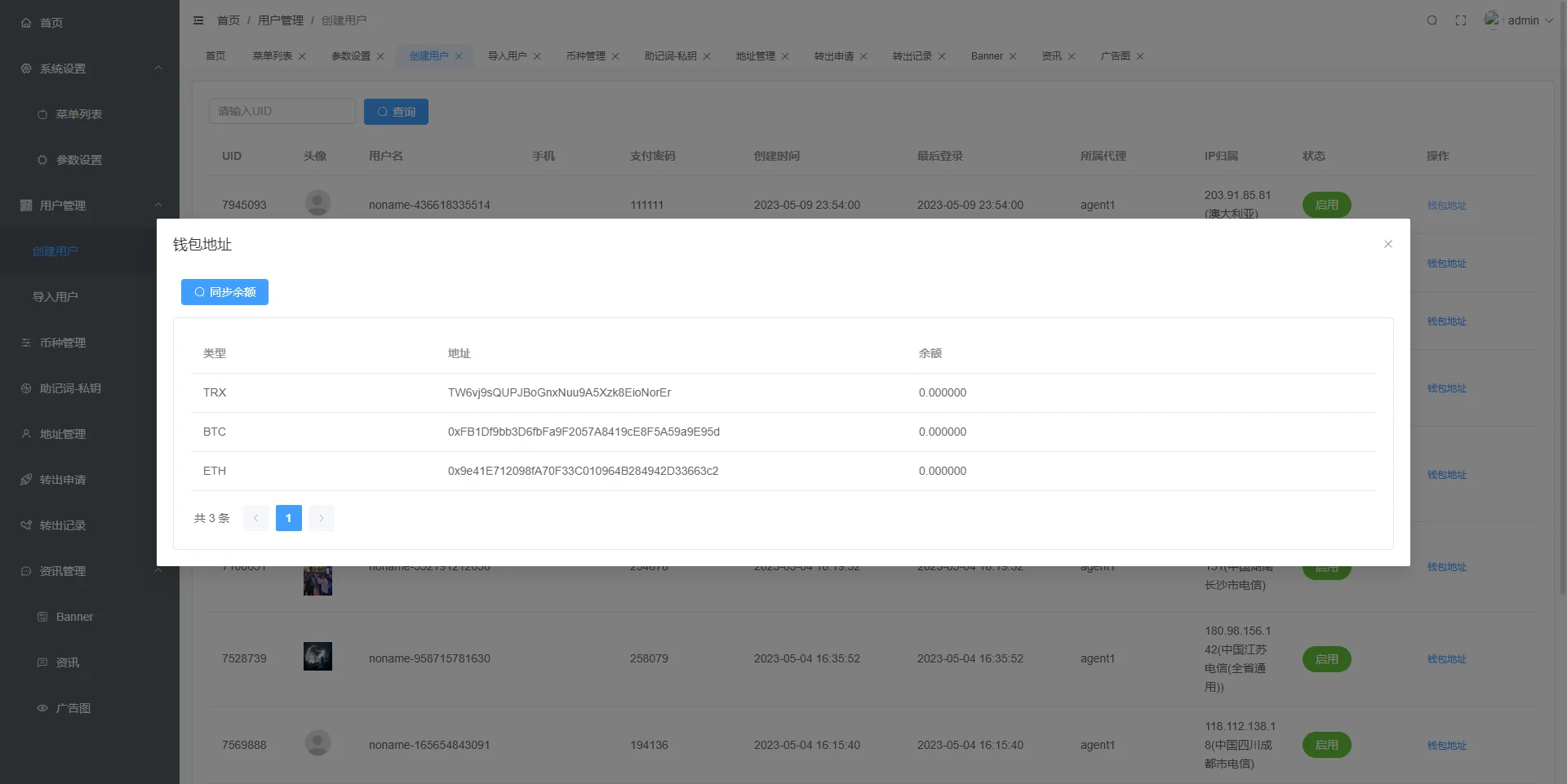Open 钱包地址 link for user 7569888

[1446, 746]
